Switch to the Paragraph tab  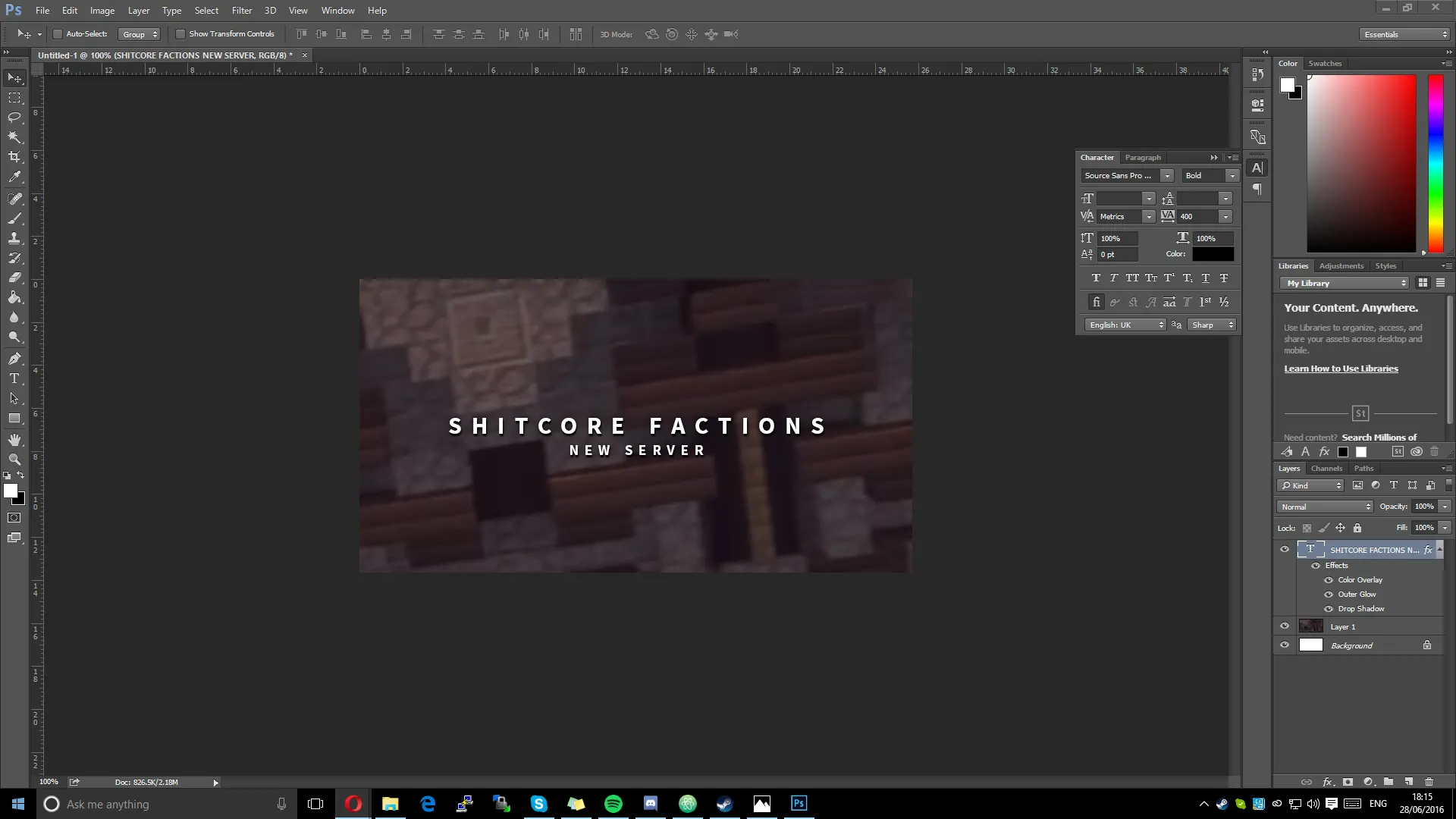1143,158
